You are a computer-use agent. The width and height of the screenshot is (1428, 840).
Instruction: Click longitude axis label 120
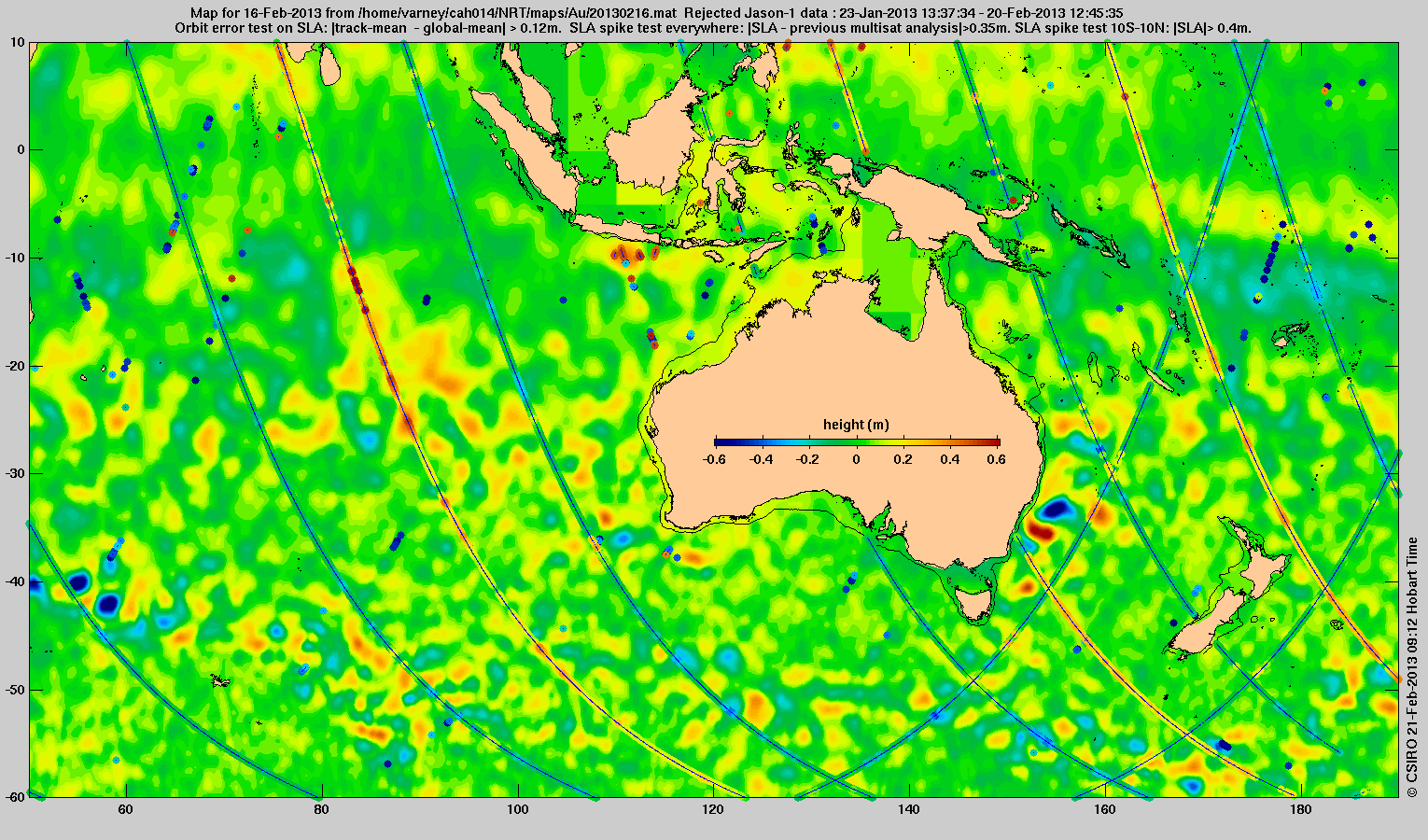[x=713, y=810]
